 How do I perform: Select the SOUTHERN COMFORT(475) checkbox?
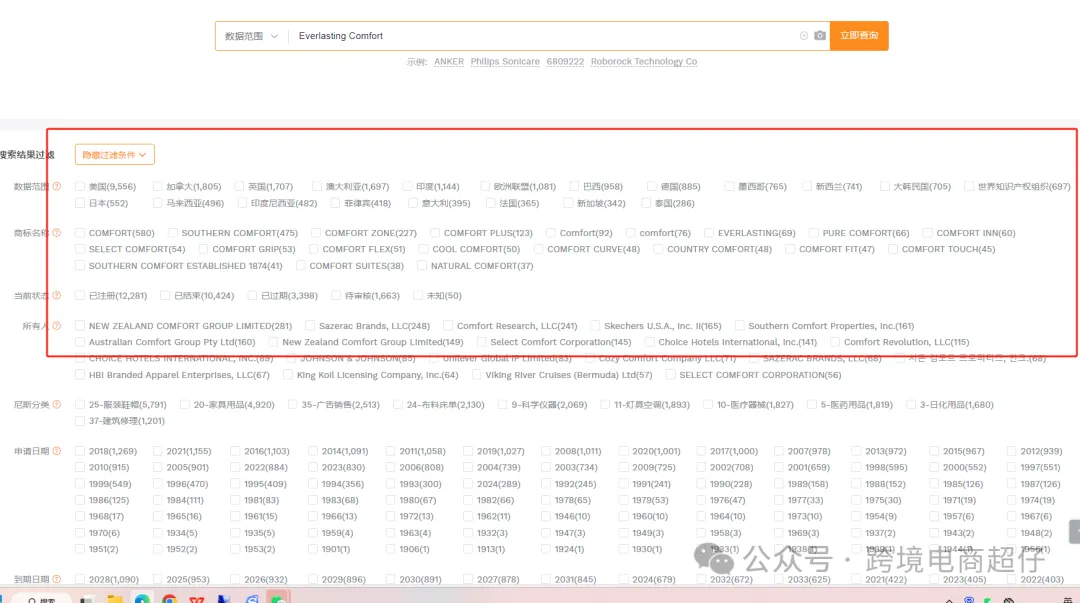(173, 233)
